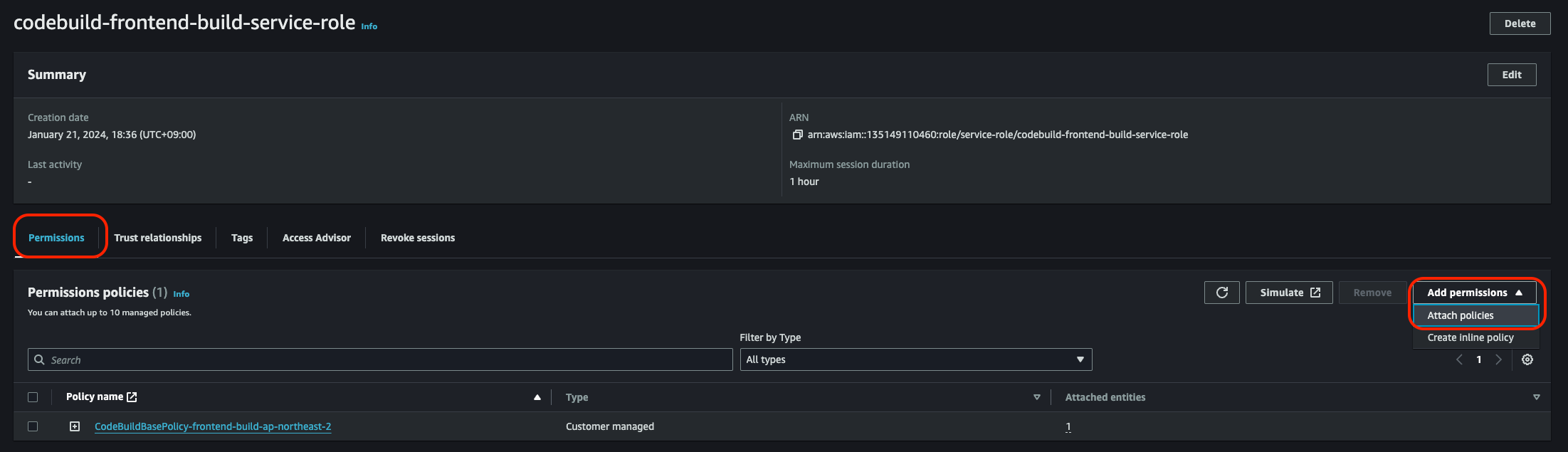The height and width of the screenshot is (452, 1568).
Task: Click the Info link beside Permissions policies
Action: pyautogui.click(x=181, y=294)
